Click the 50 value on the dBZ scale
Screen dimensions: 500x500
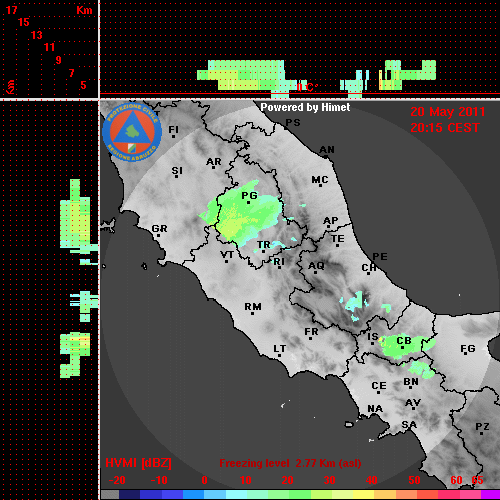point(414,480)
